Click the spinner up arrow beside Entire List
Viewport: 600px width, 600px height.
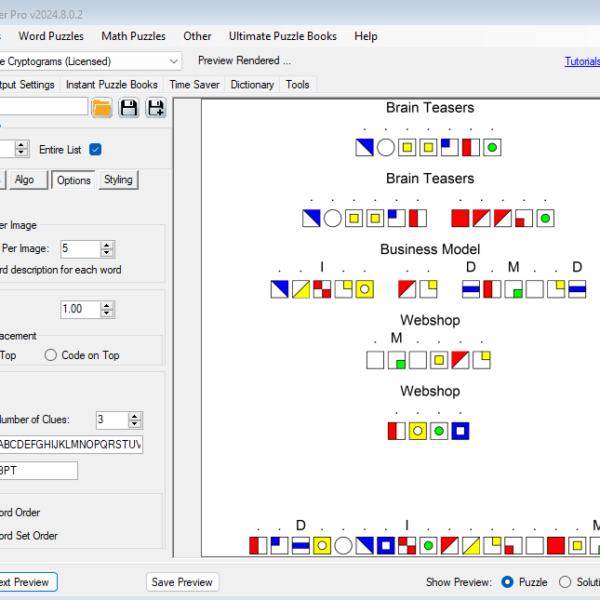pos(21,145)
